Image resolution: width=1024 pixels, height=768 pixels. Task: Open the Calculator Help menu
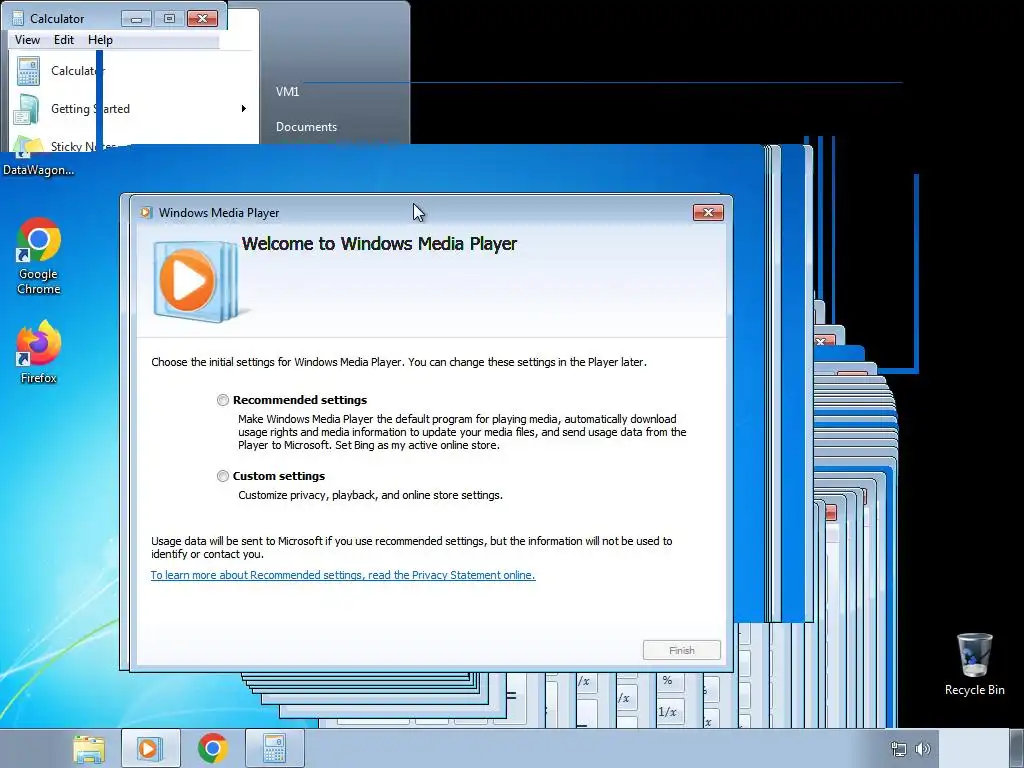pos(101,40)
